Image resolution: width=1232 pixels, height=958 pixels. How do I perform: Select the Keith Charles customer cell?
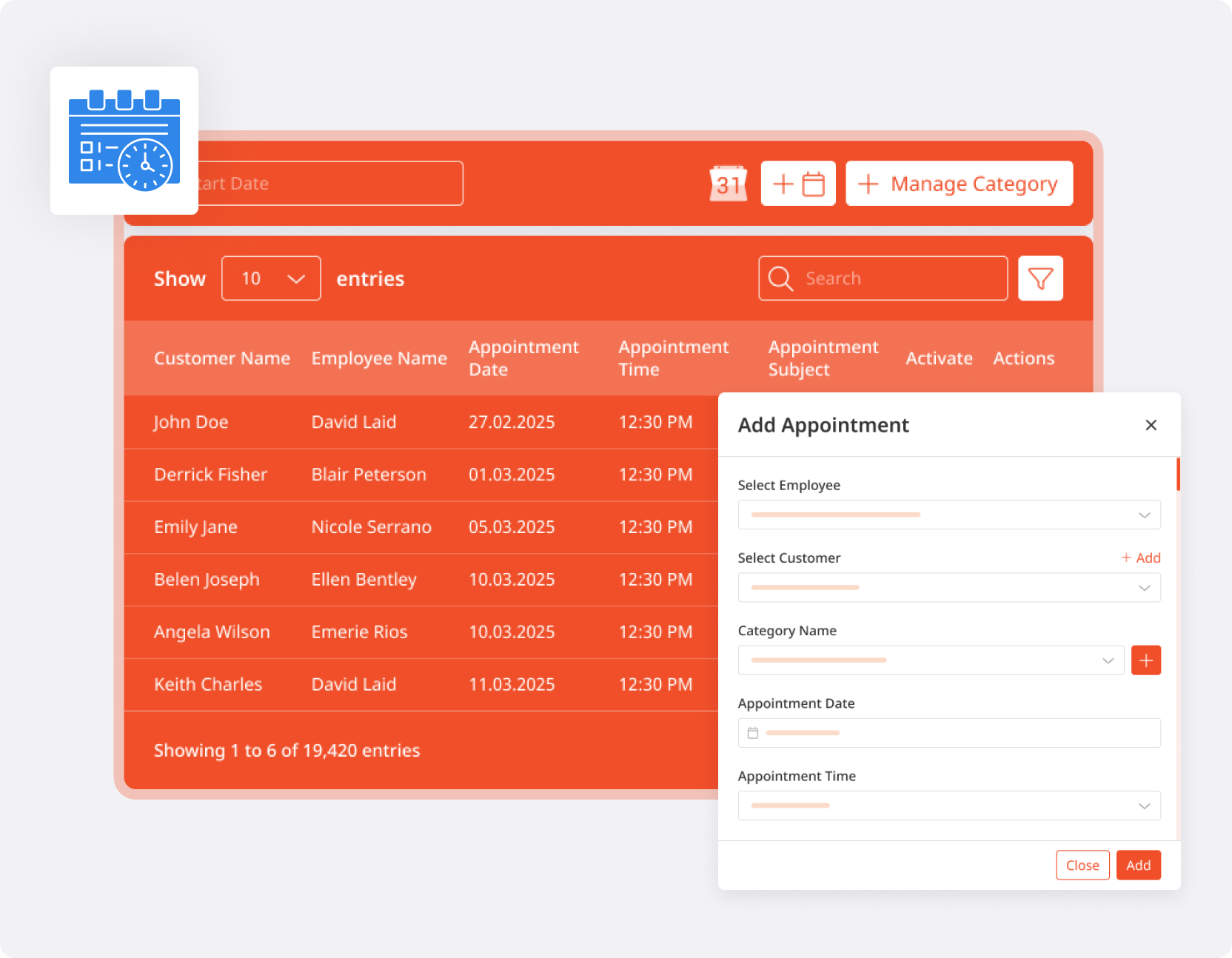coord(208,685)
